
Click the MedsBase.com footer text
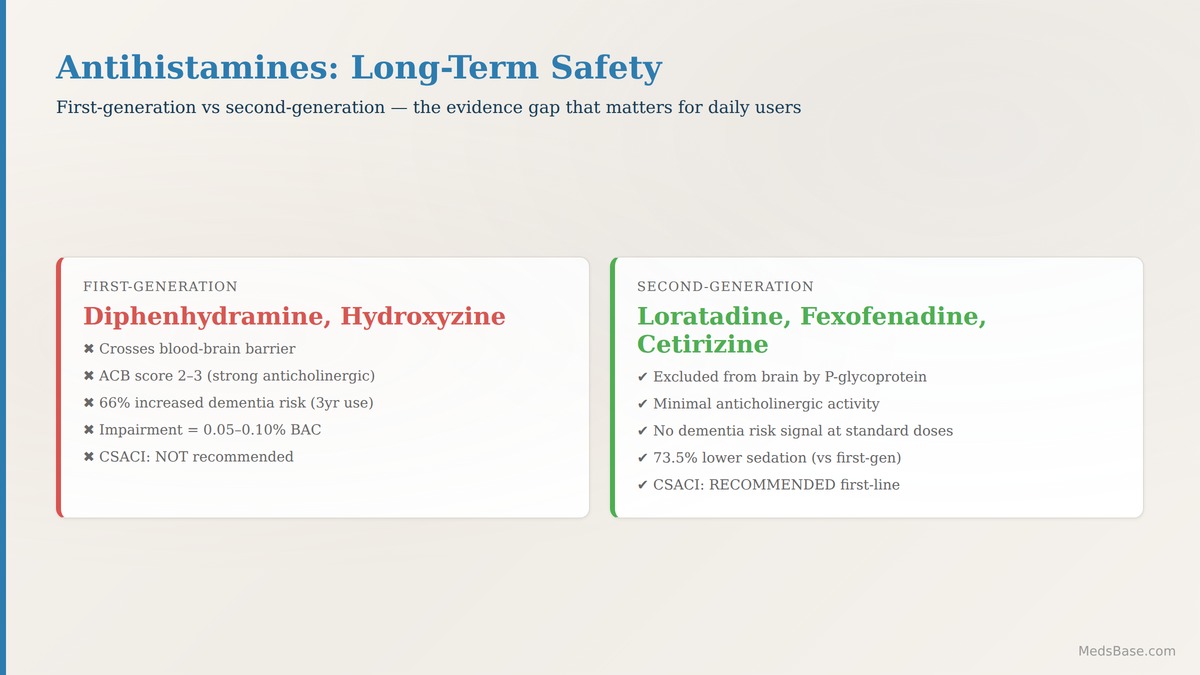(x=1127, y=651)
